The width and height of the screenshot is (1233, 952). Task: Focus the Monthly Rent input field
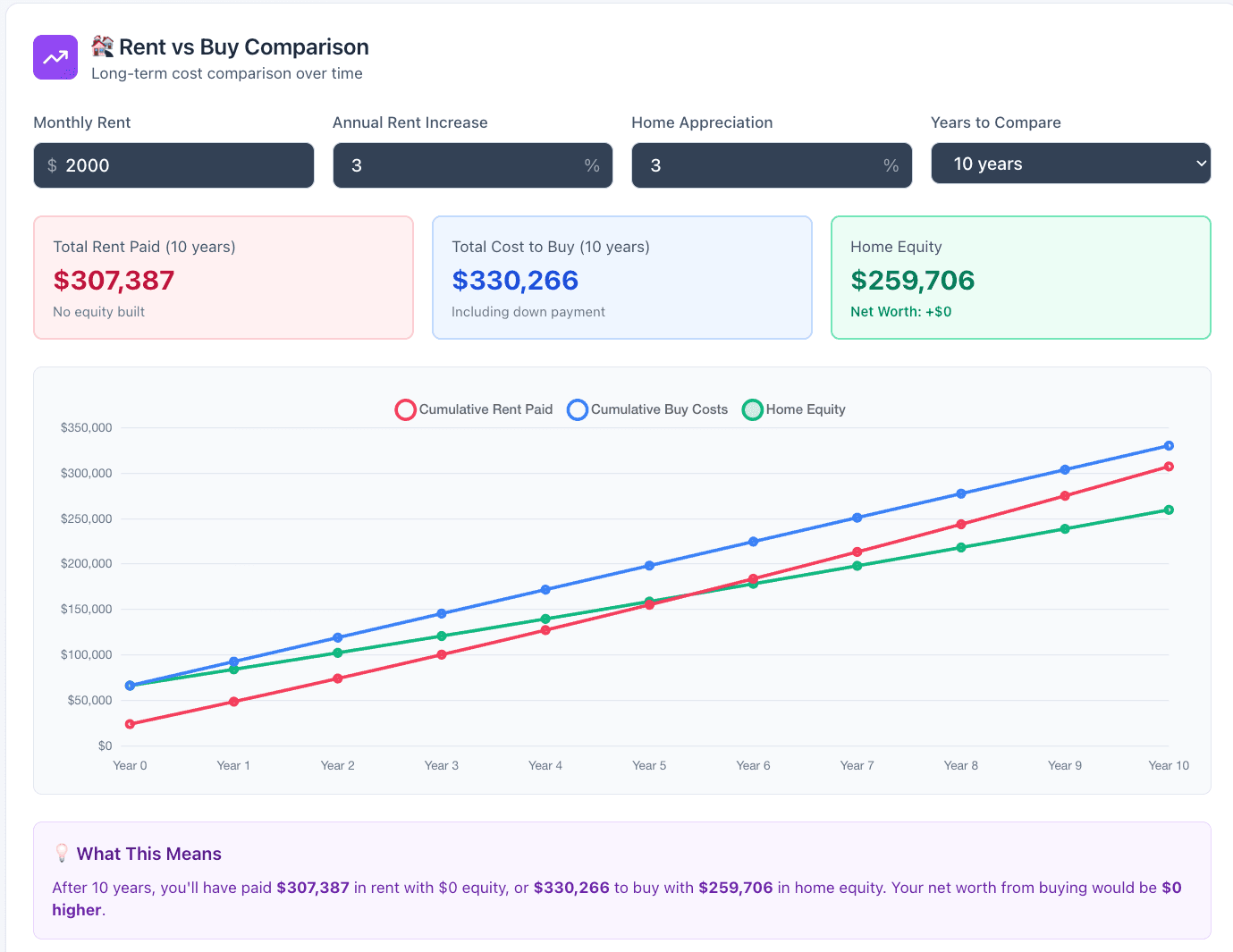click(173, 165)
